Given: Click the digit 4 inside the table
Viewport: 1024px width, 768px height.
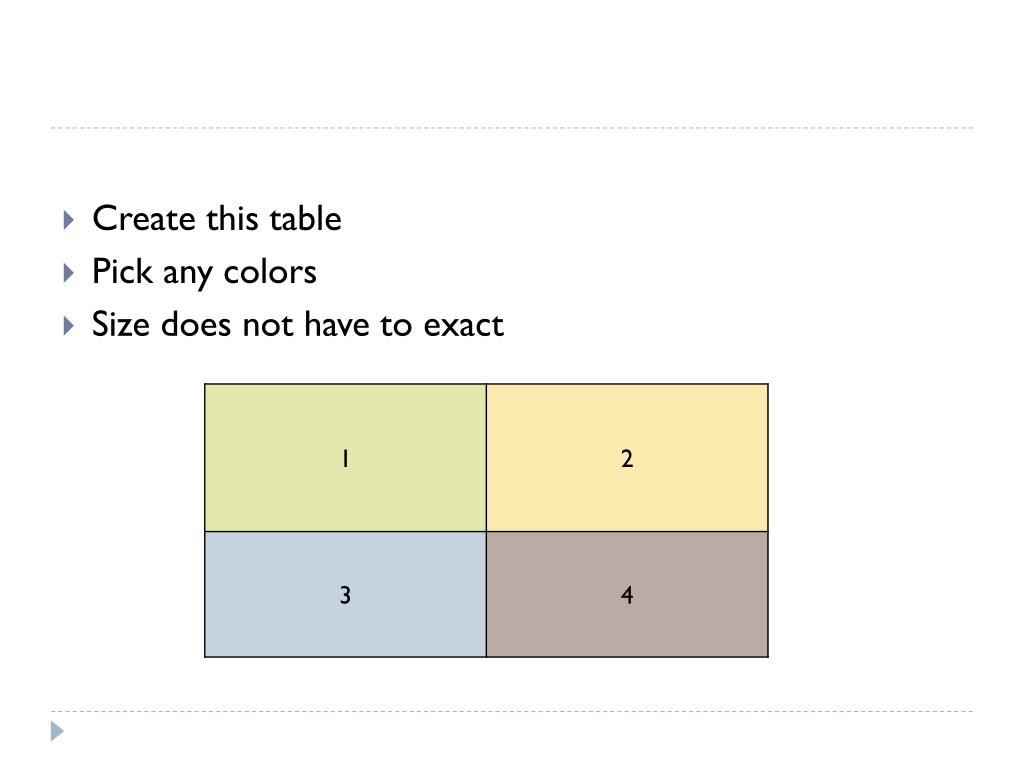Looking at the screenshot, I should pyautogui.click(x=627, y=596).
